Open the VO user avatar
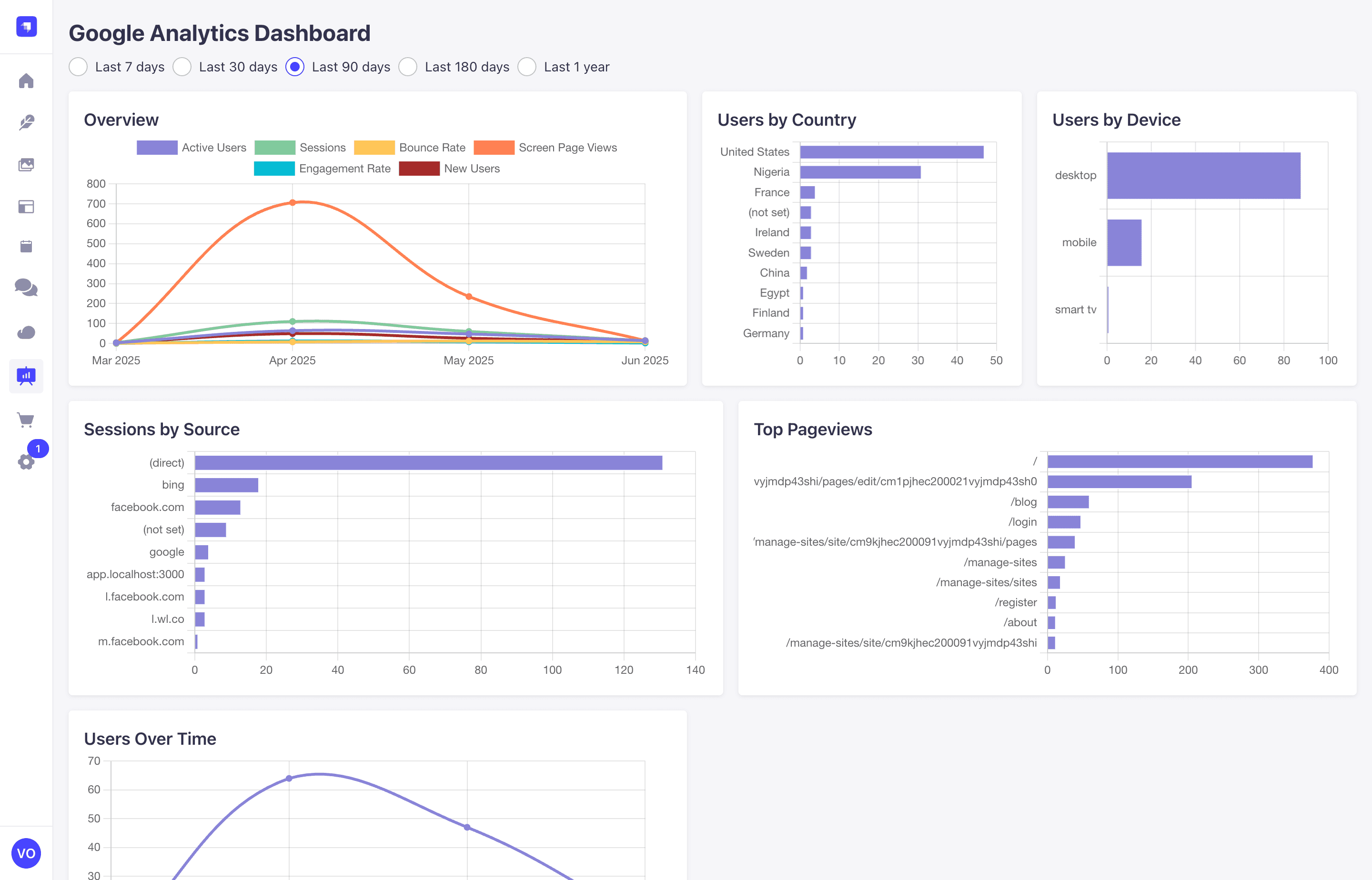Image resolution: width=1372 pixels, height=880 pixels. [x=26, y=853]
